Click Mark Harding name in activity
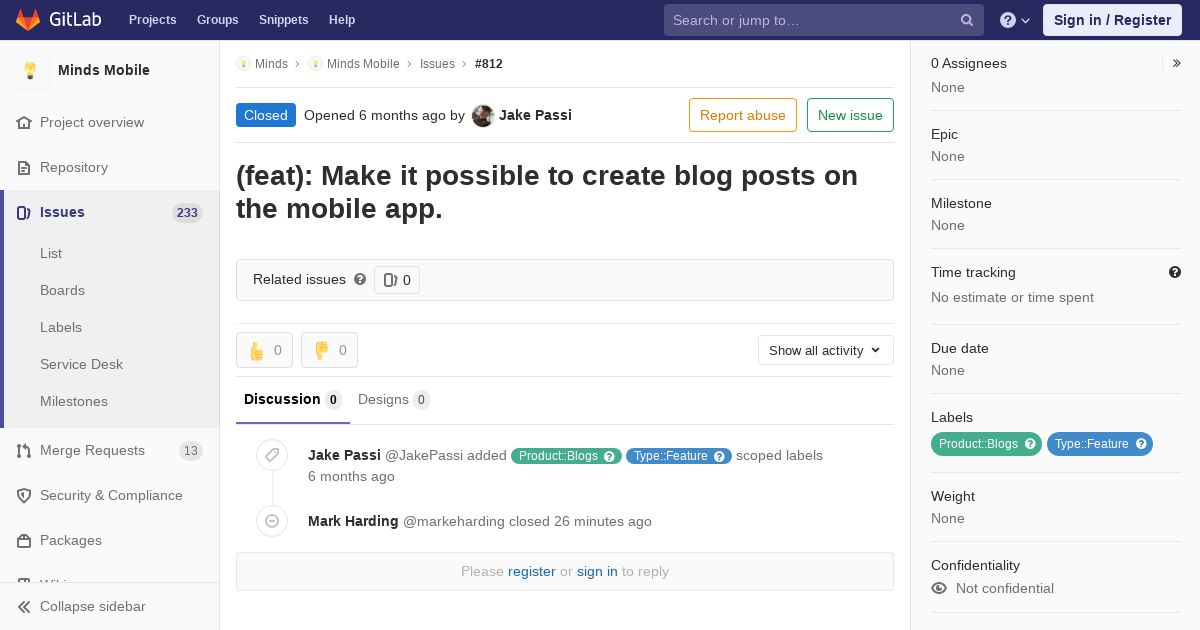 tap(353, 521)
